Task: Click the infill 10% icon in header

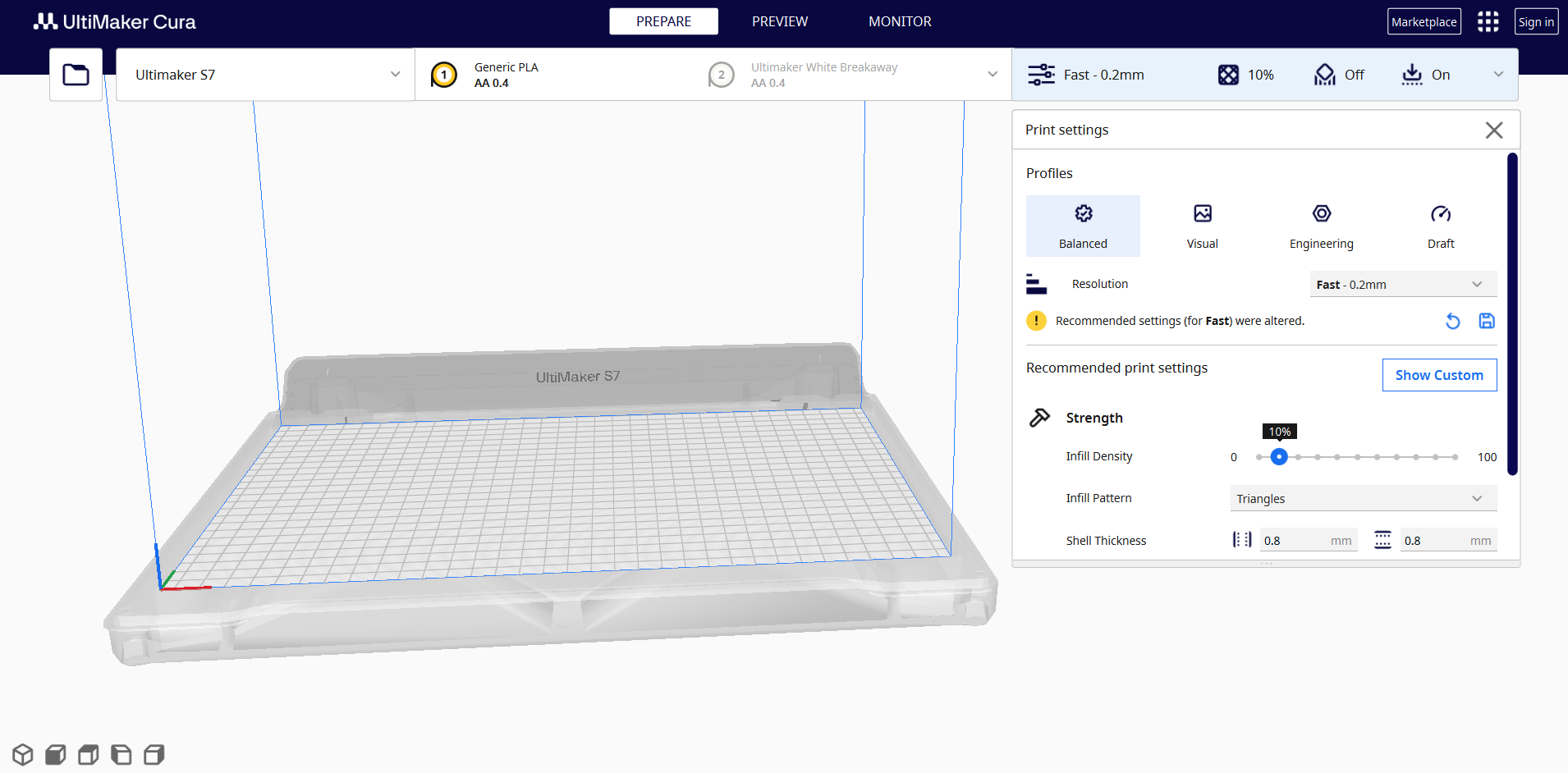Action: click(1228, 75)
